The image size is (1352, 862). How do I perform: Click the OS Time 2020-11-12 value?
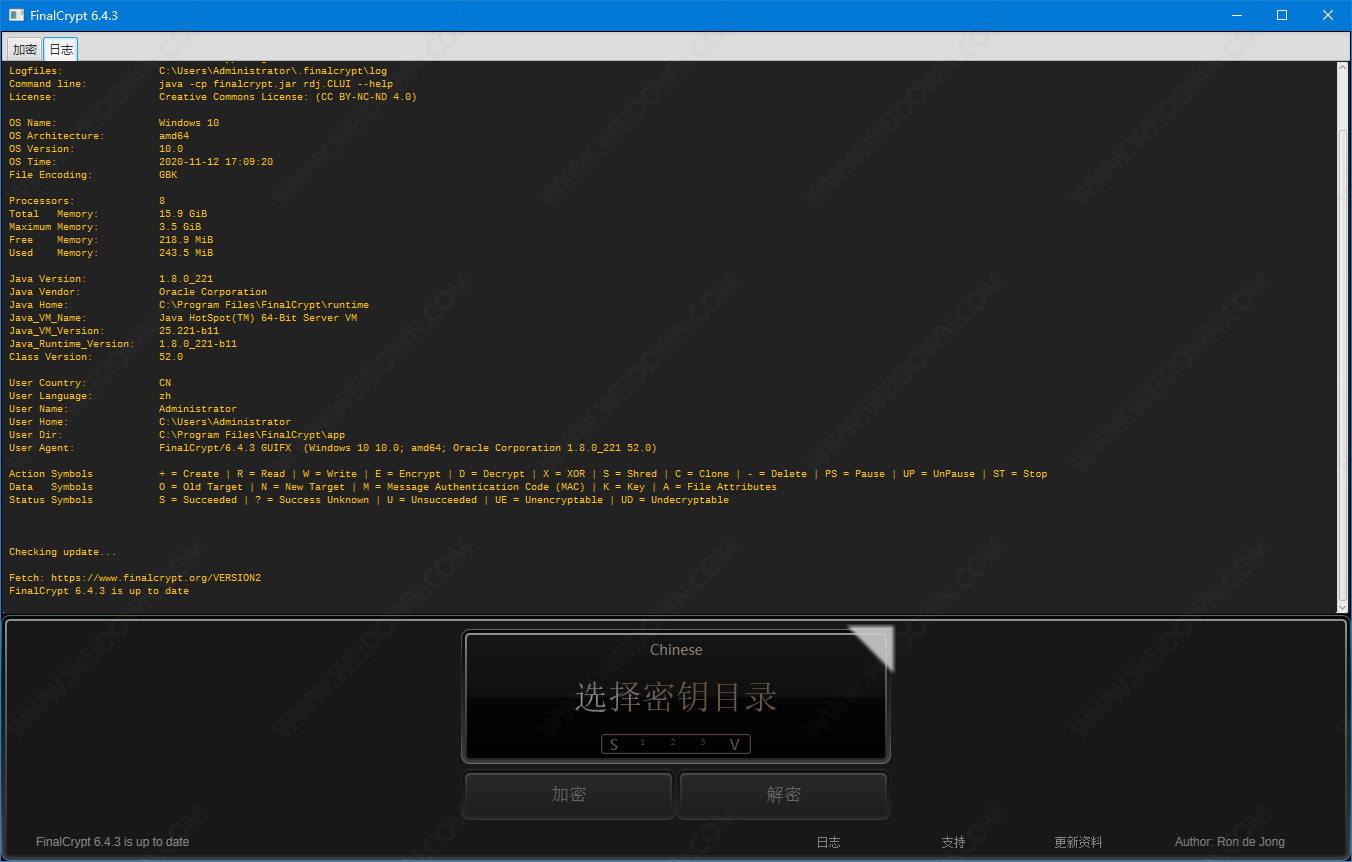[x=216, y=162]
